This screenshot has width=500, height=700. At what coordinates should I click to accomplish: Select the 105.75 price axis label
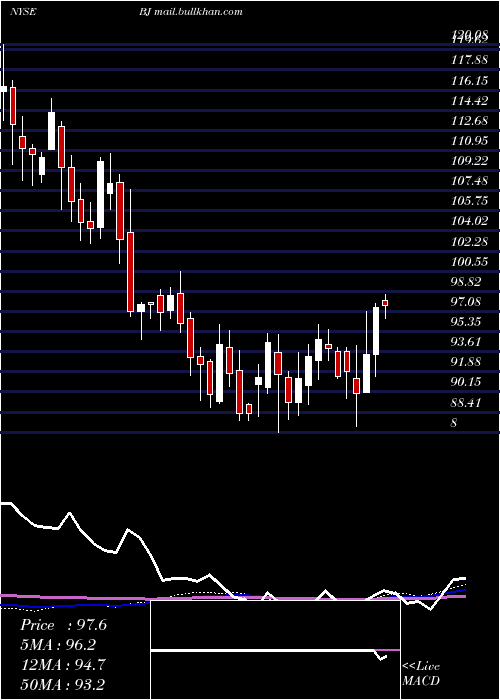tap(469, 201)
